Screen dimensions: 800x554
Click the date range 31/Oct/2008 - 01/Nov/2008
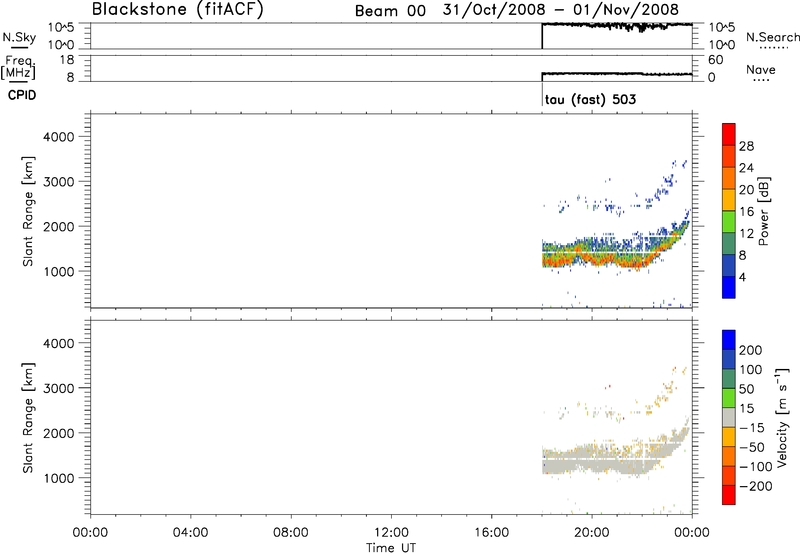(560, 10)
